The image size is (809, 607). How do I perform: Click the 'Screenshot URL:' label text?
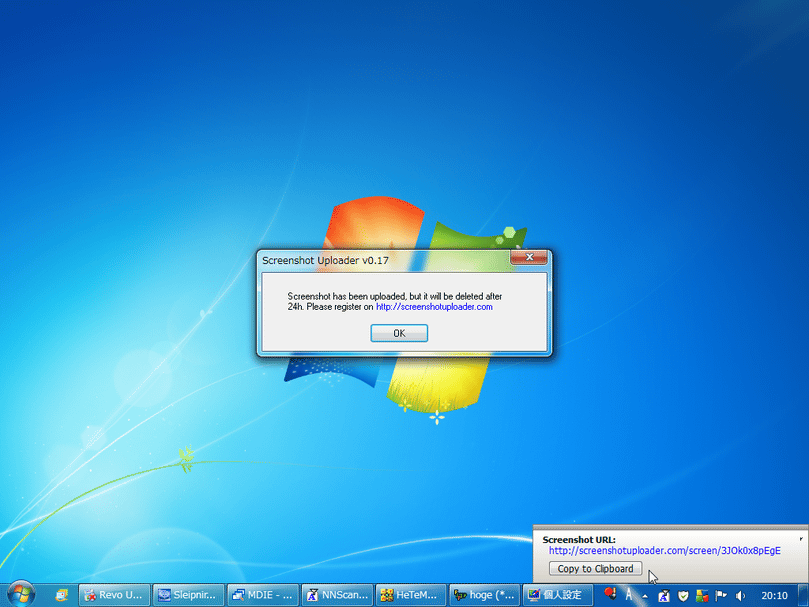(x=579, y=540)
